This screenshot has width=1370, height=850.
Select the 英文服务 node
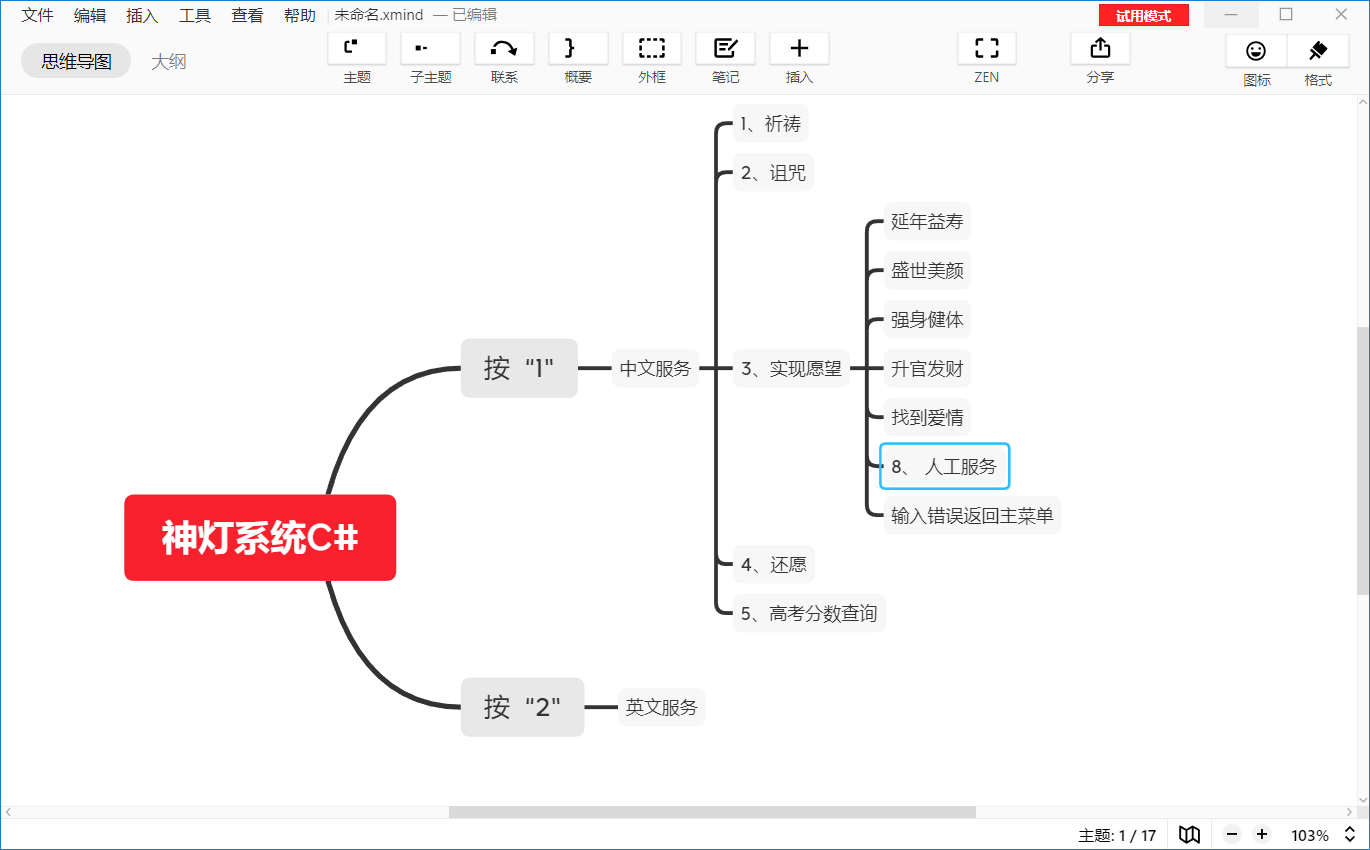click(x=661, y=707)
